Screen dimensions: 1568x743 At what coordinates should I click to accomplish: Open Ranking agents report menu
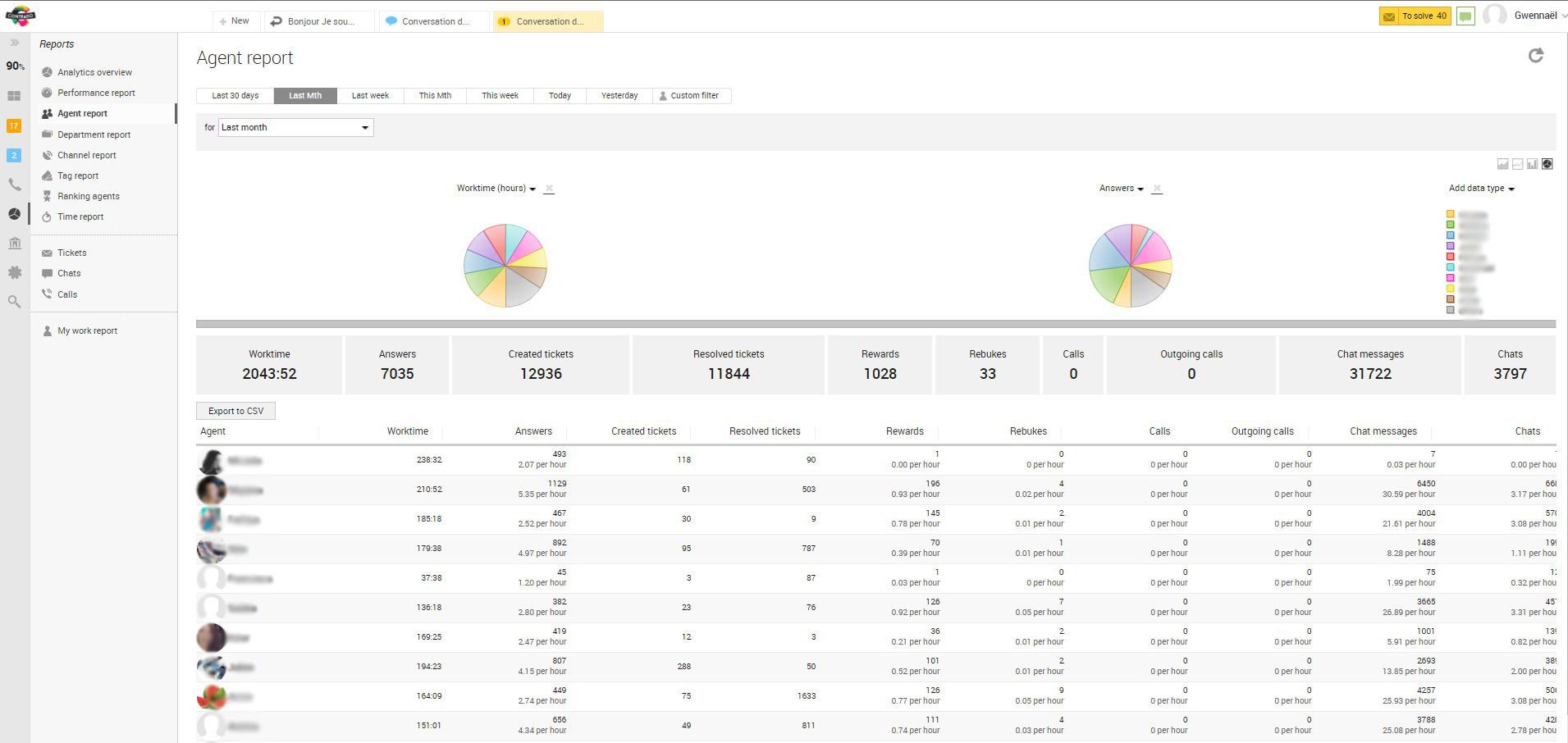(88, 196)
